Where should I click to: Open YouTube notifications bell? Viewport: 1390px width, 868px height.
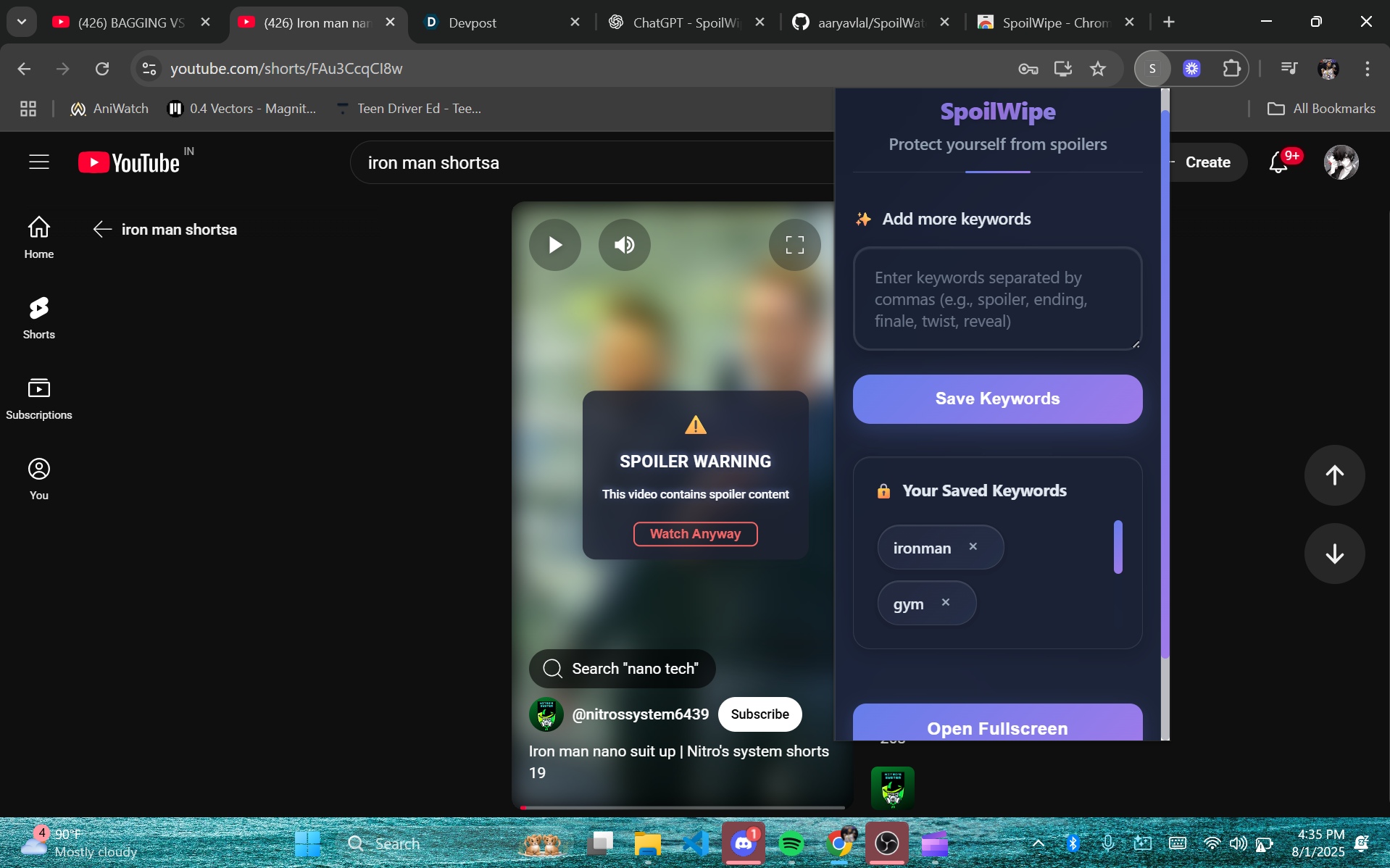click(1278, 162)
